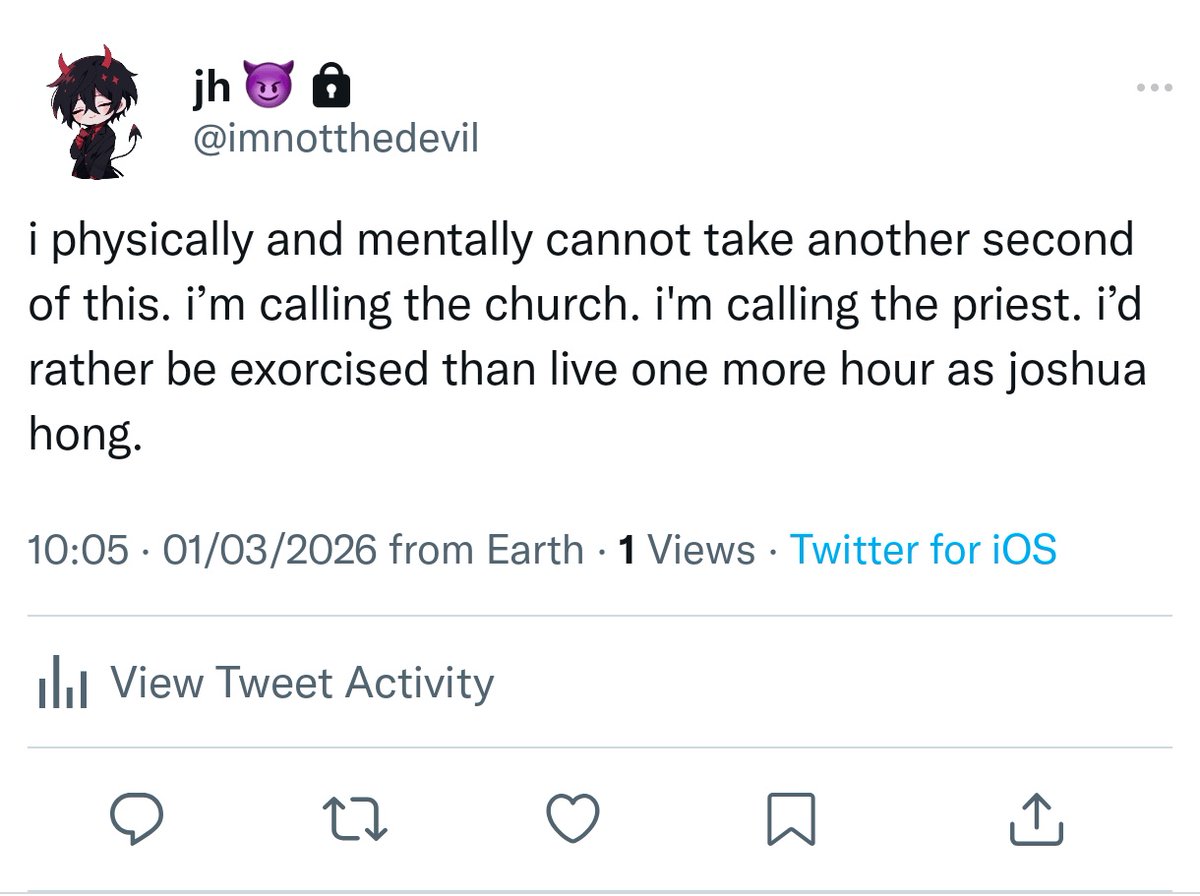Open the three-dot more options menu
1200x896 pixels.
click(1153, 87)
